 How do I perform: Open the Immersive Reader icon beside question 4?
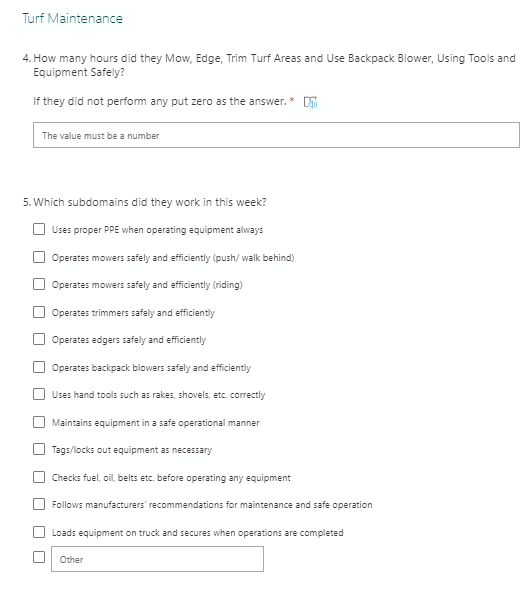click(310, 102)
